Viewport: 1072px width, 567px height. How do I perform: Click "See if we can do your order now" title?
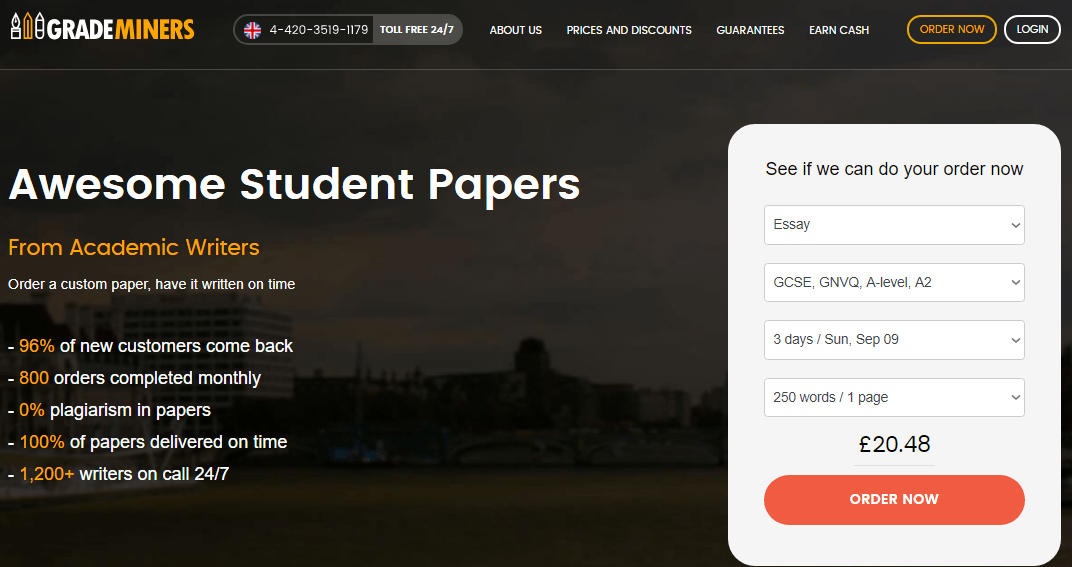tap(894, 169)
